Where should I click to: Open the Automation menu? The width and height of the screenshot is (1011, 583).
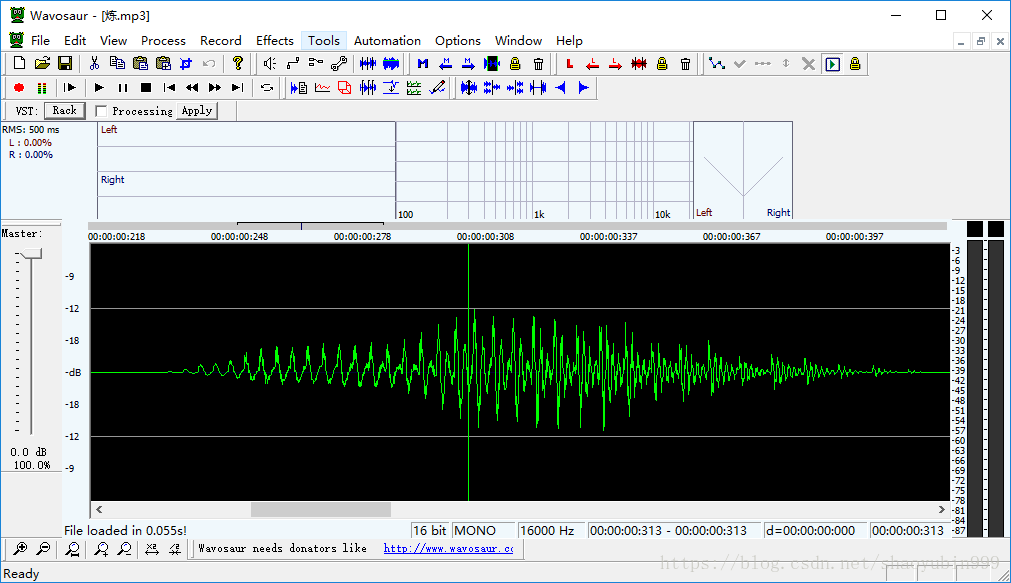(387, 41)
